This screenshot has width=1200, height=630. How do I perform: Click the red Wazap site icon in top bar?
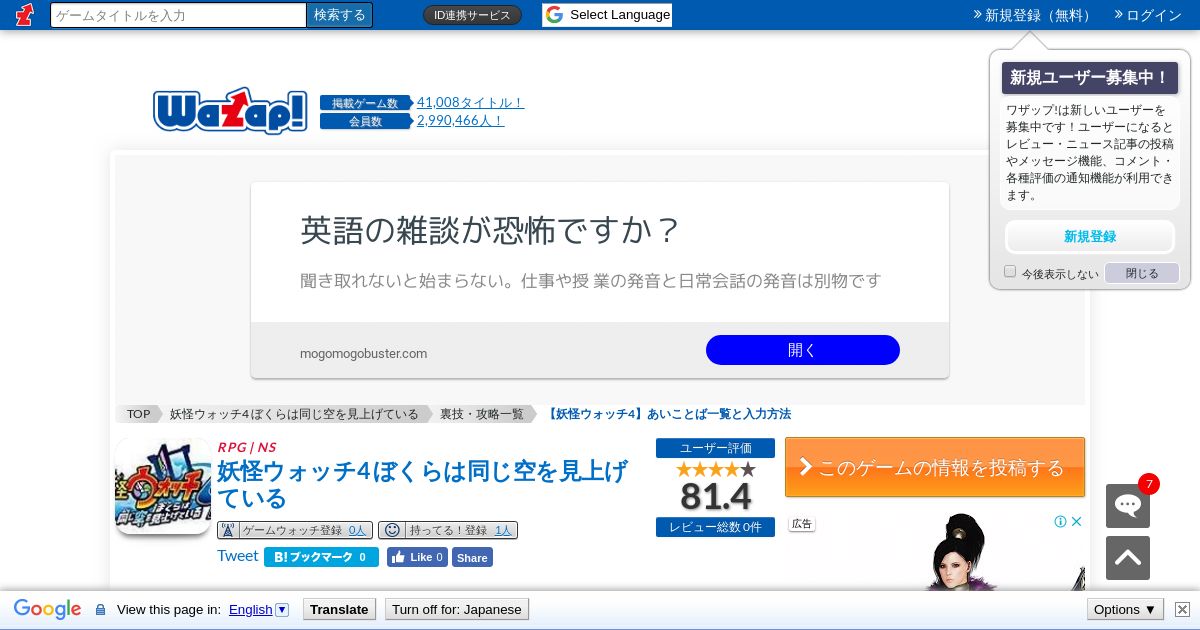[x=24, y=15]
